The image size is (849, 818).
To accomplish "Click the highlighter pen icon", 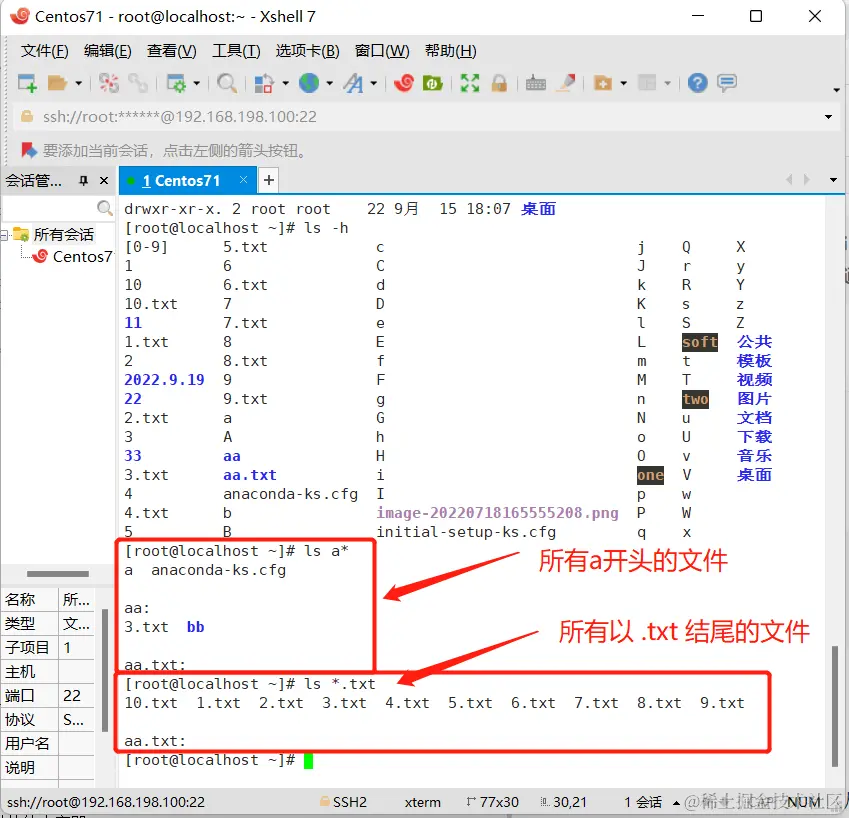I will coord(566,82).
